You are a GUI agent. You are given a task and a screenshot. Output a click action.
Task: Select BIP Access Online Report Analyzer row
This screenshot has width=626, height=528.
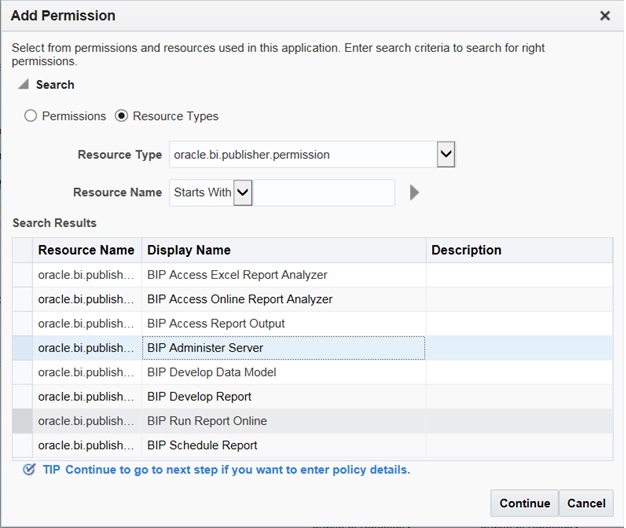[240, 299]
